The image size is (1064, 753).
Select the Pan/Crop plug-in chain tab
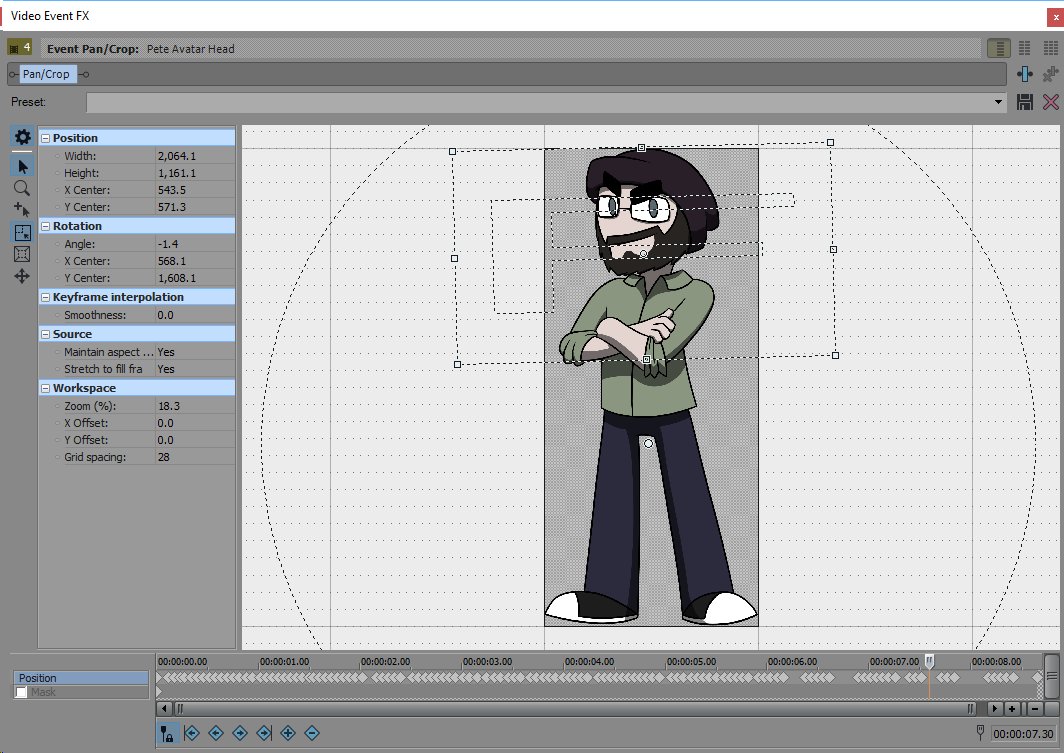(x=46, y=74)
